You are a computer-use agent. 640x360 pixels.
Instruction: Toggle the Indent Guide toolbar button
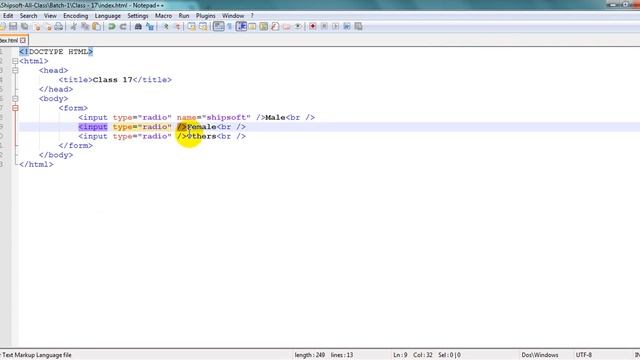point(241,27)
